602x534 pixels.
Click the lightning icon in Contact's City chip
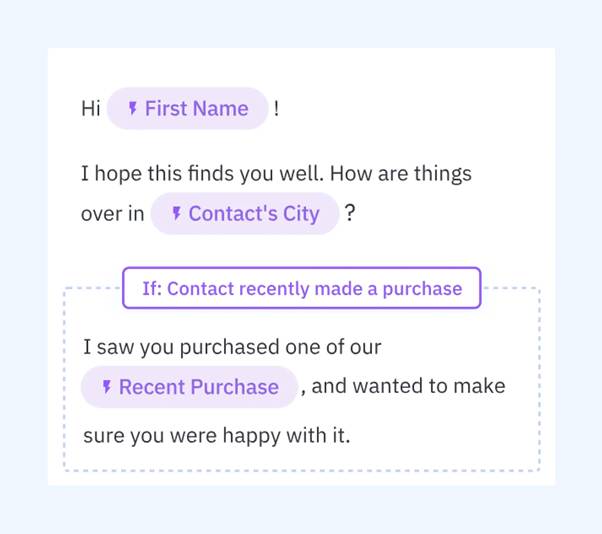click(x=177, y=213)
